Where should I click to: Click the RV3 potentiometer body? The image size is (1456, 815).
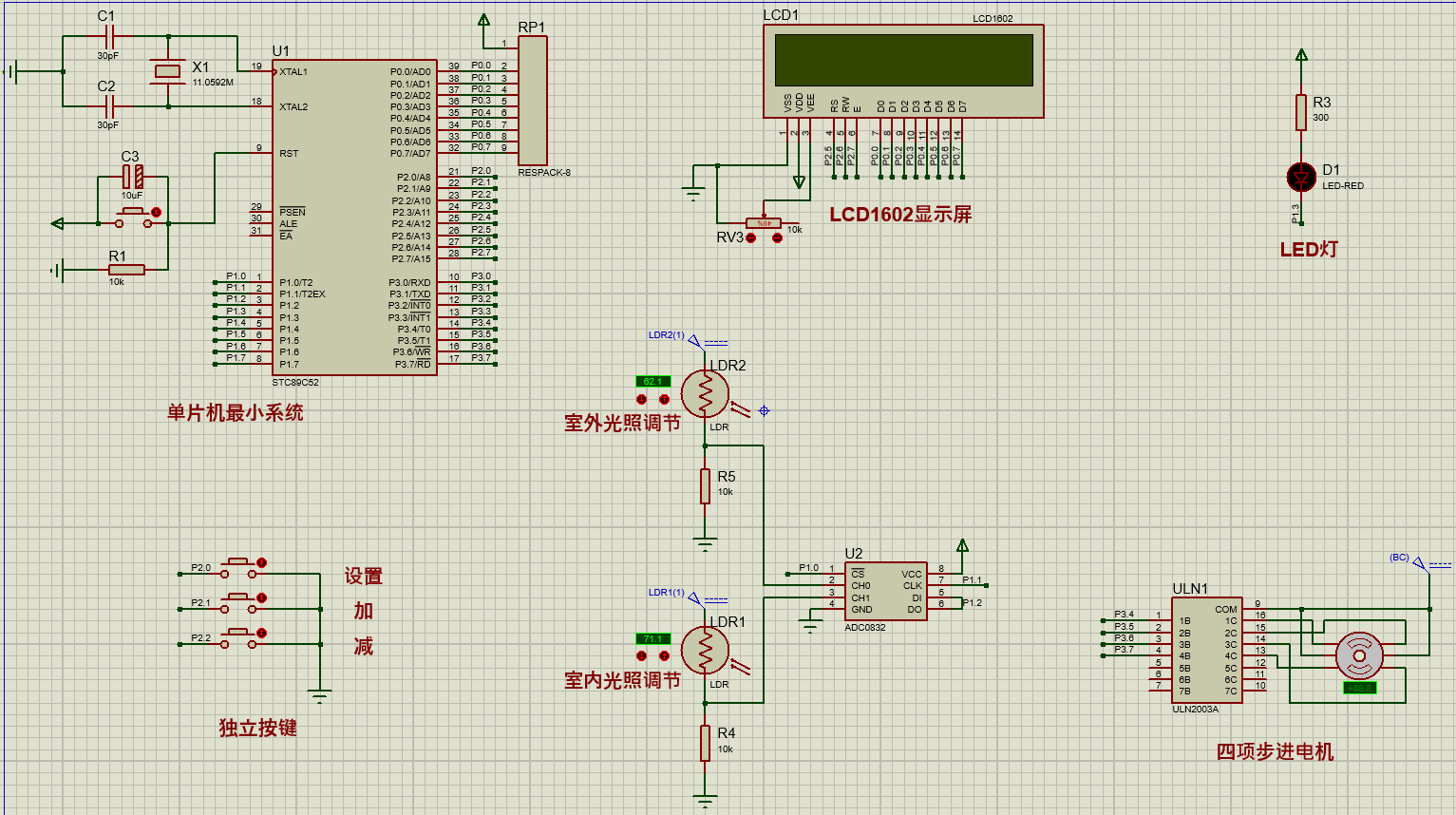click(x=763, y=224)
